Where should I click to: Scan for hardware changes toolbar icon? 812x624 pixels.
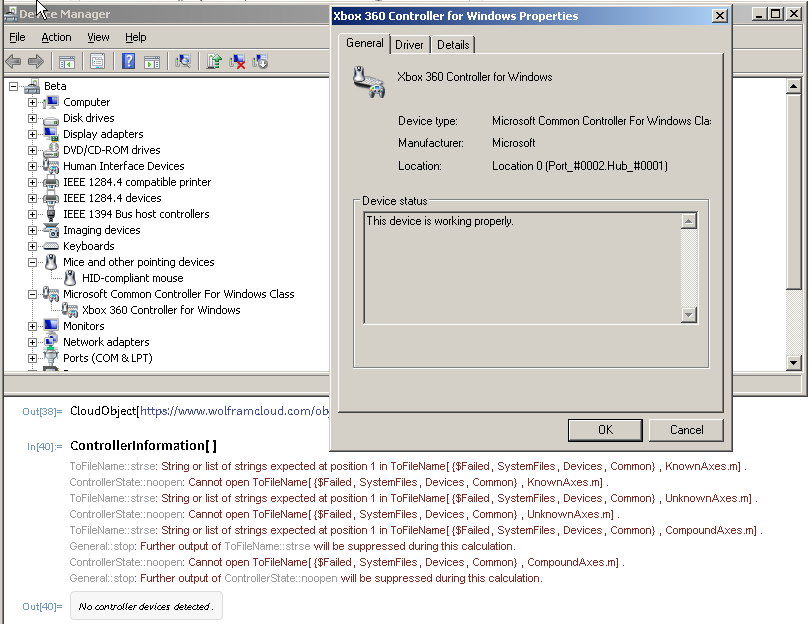coord(183,62)
